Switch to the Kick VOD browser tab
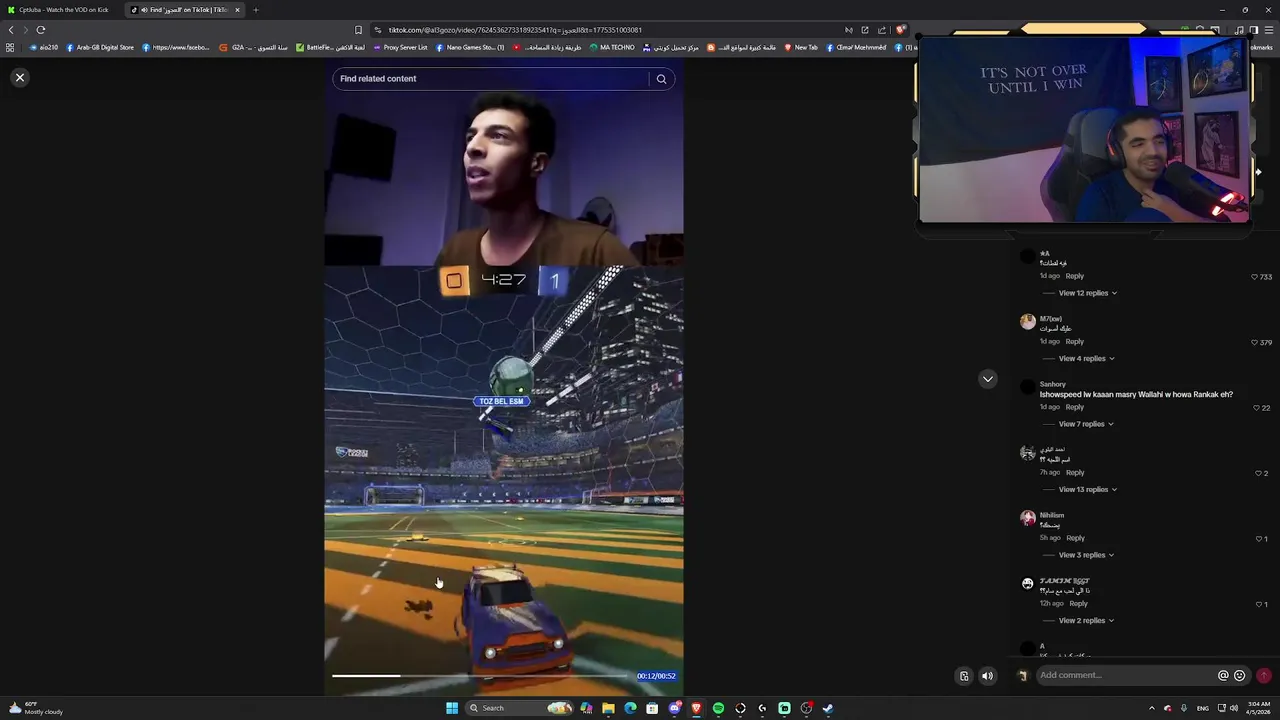This screenshot has height=720, width=1280. point(62,10)
